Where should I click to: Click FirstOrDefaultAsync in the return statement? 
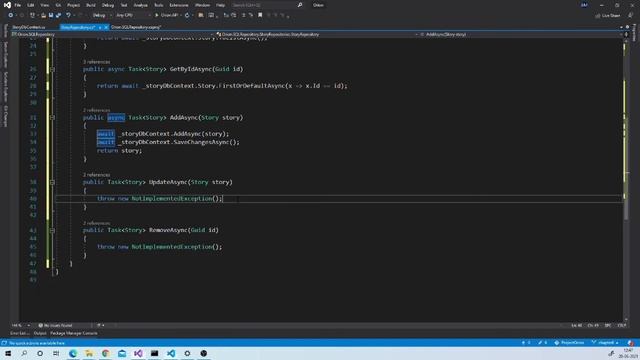coord(251,86)
